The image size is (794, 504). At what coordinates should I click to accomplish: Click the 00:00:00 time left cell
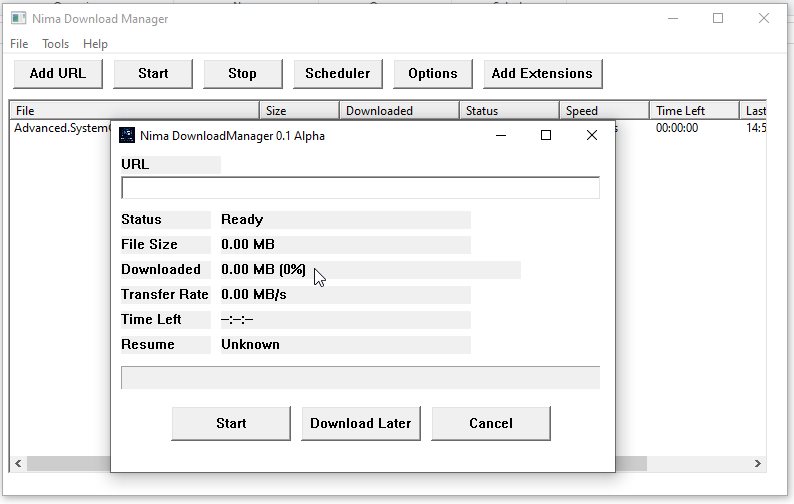click(677, 128)
